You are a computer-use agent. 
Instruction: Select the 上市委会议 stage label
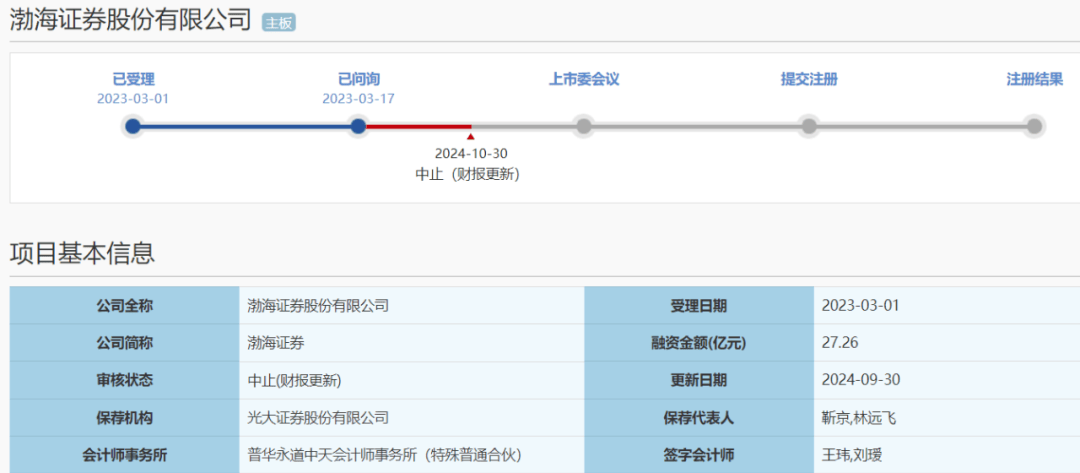(x=583, y=79)
